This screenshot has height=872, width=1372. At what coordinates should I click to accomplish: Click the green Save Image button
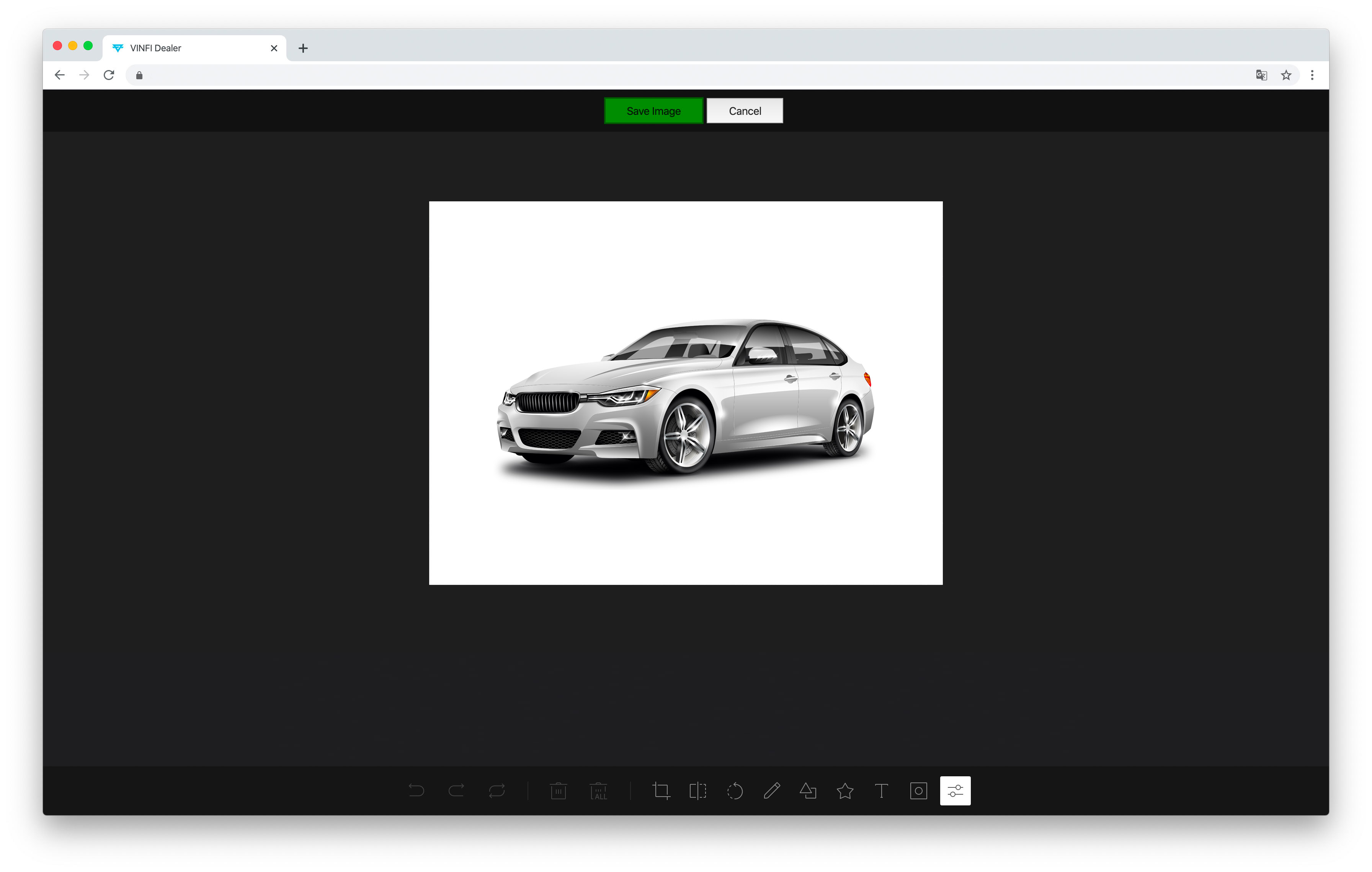click(653, 111)
